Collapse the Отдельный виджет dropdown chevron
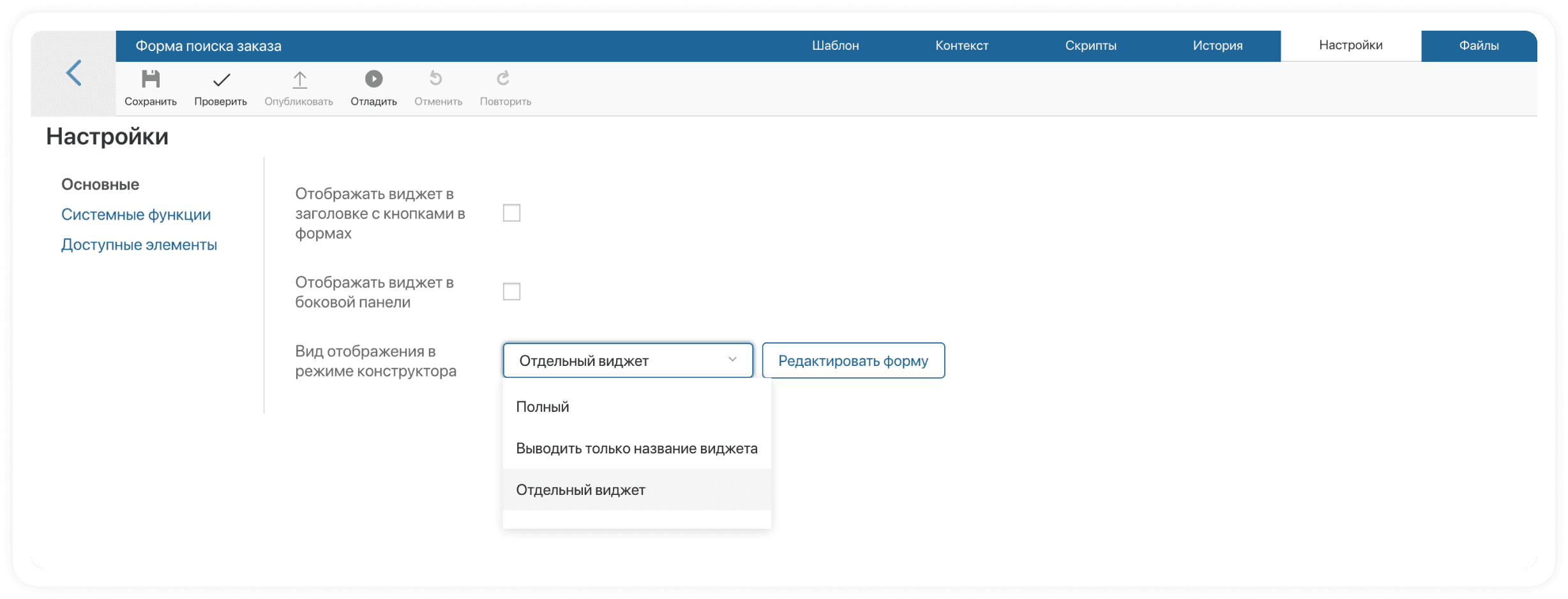Viewport: 1568px width, 599px height. (x=732, y=360)
